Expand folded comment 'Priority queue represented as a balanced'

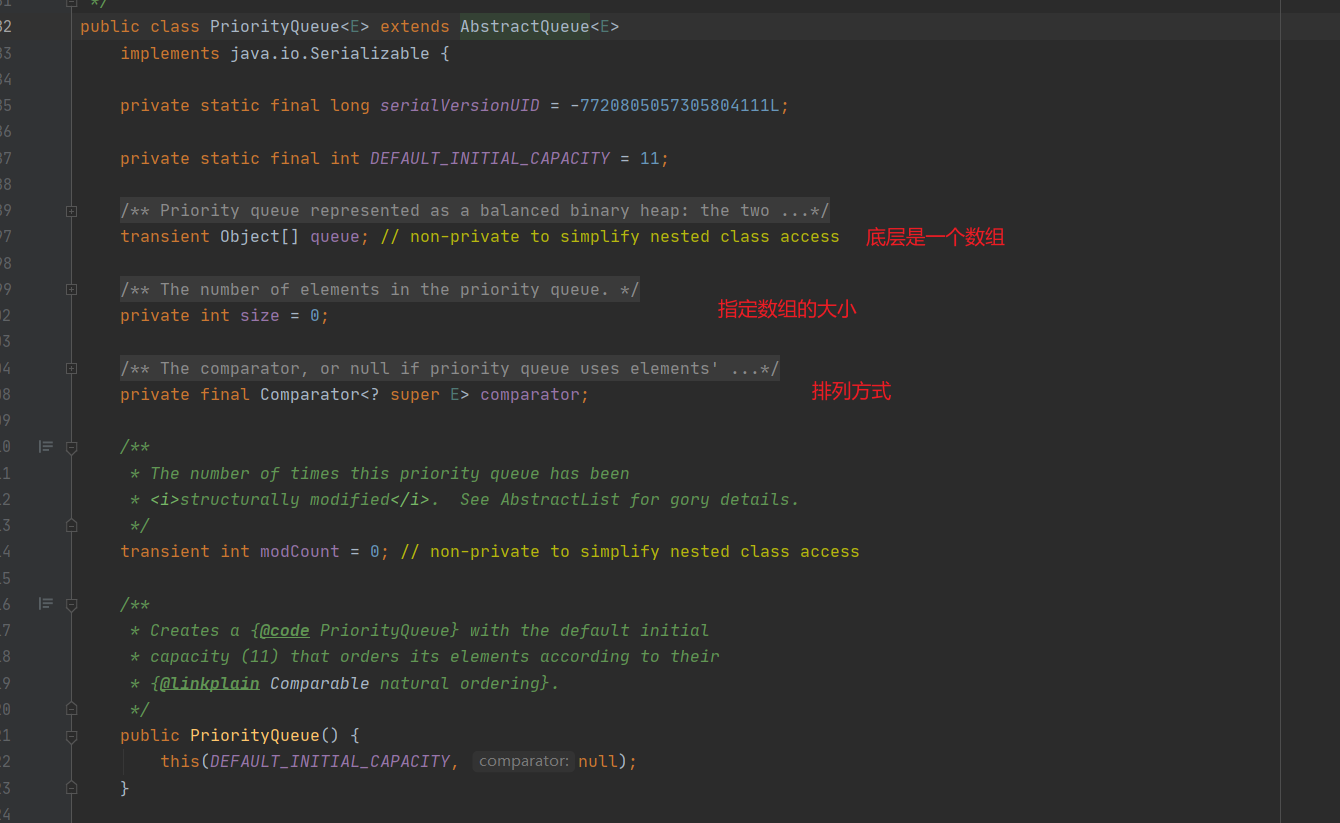(71, 211)
